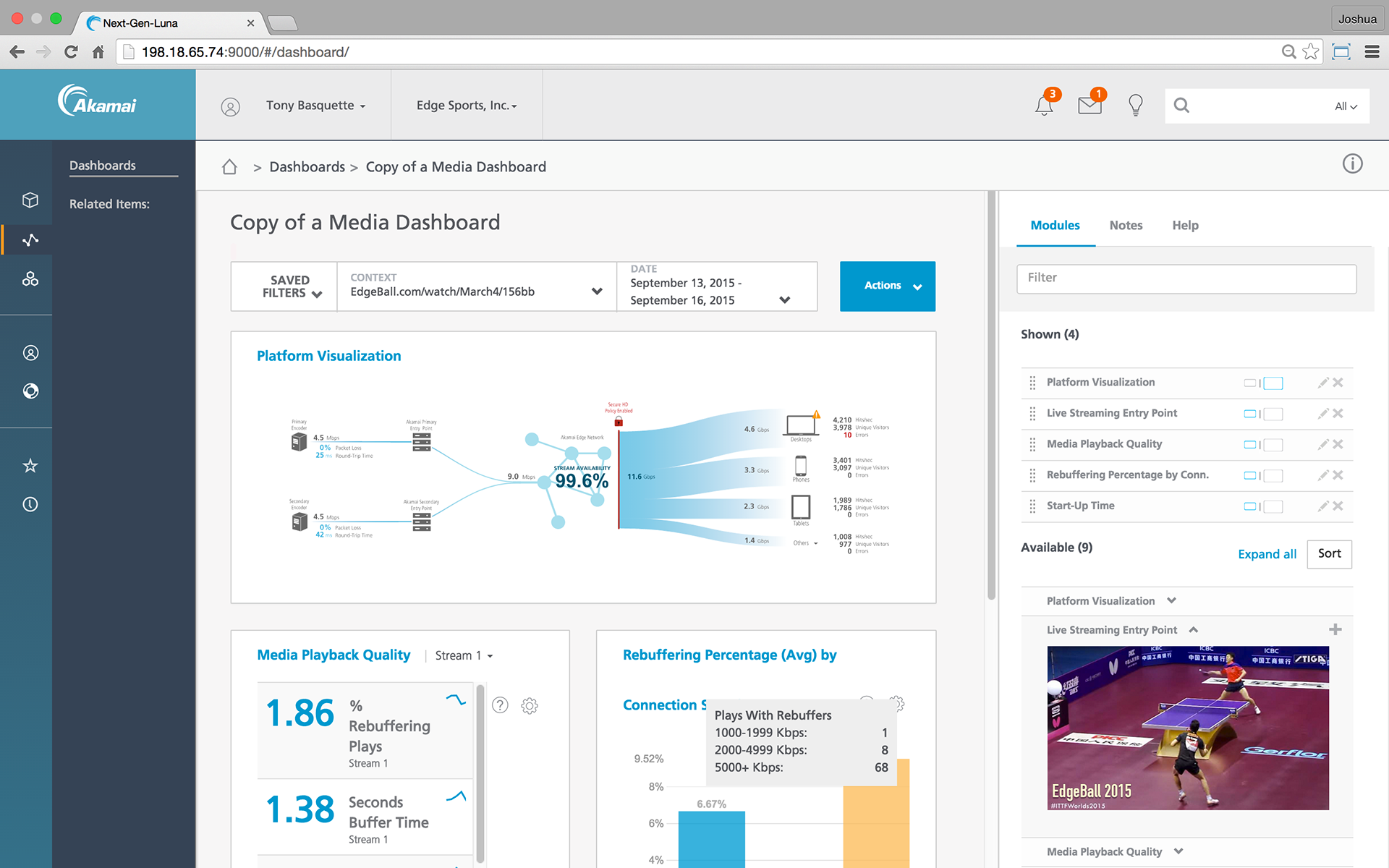Open the Context dropdown for EdgeBall.com

point(477,286)
